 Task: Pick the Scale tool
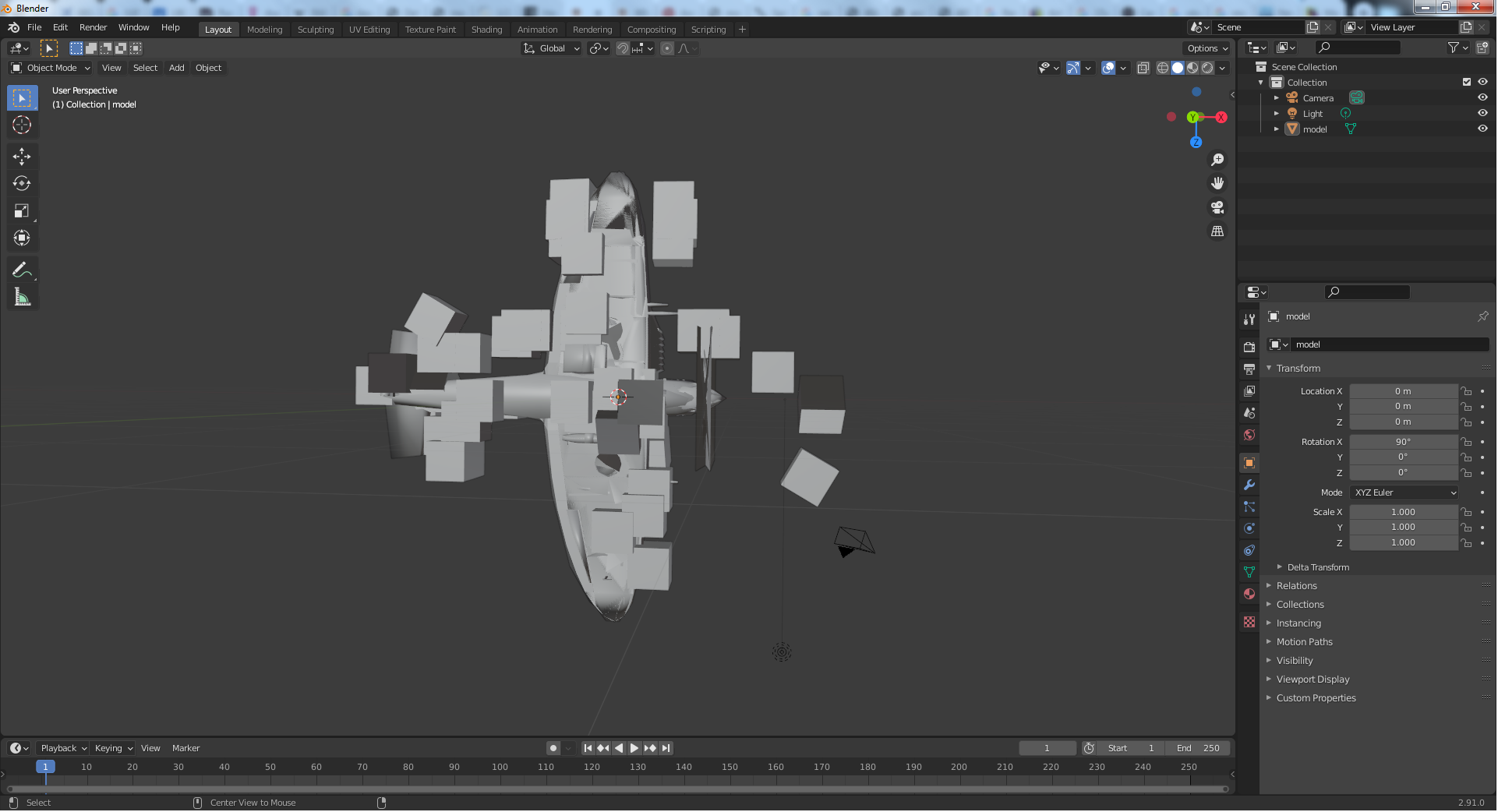pos(22,211)
